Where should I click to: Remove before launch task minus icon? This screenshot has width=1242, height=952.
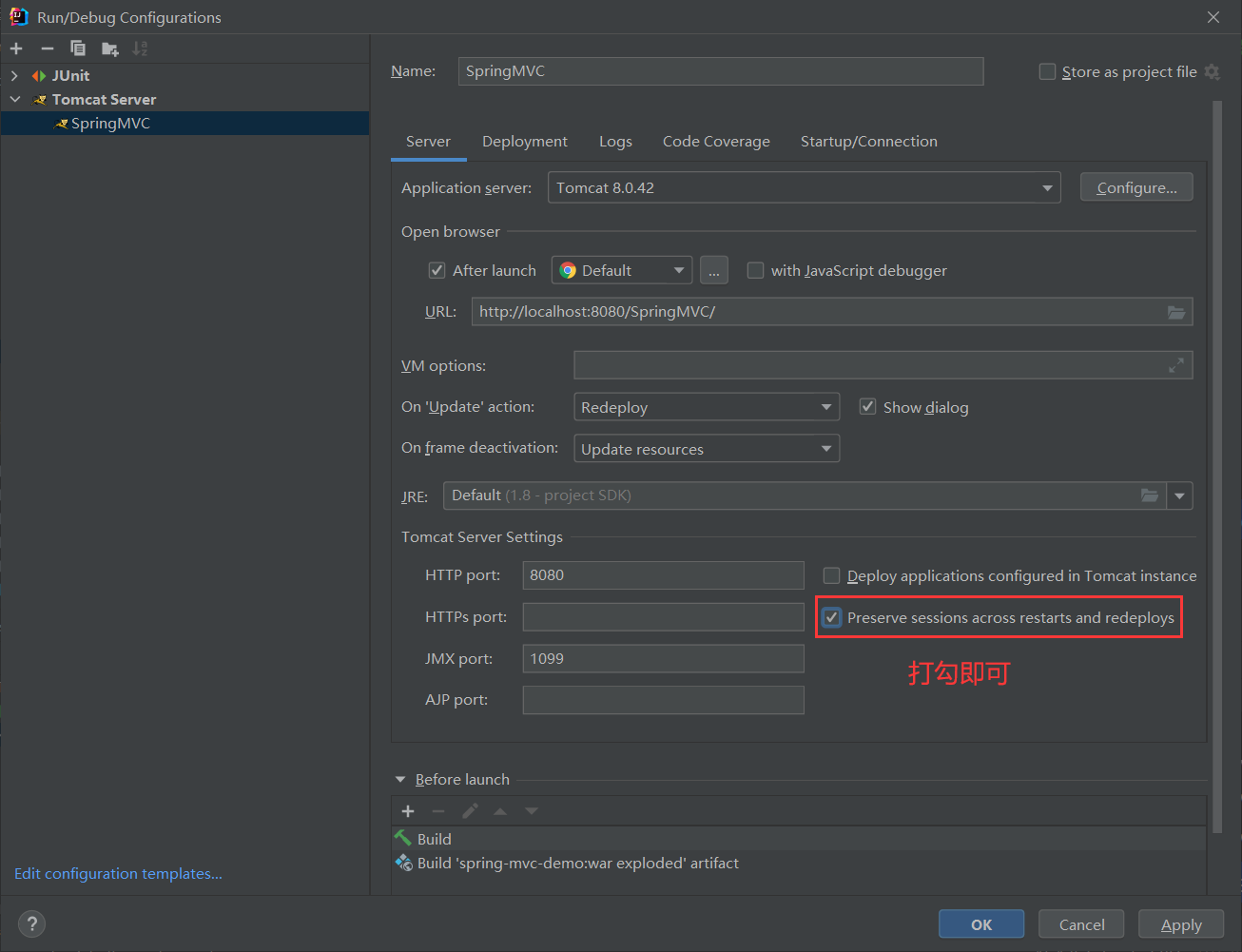pos(438,811)
